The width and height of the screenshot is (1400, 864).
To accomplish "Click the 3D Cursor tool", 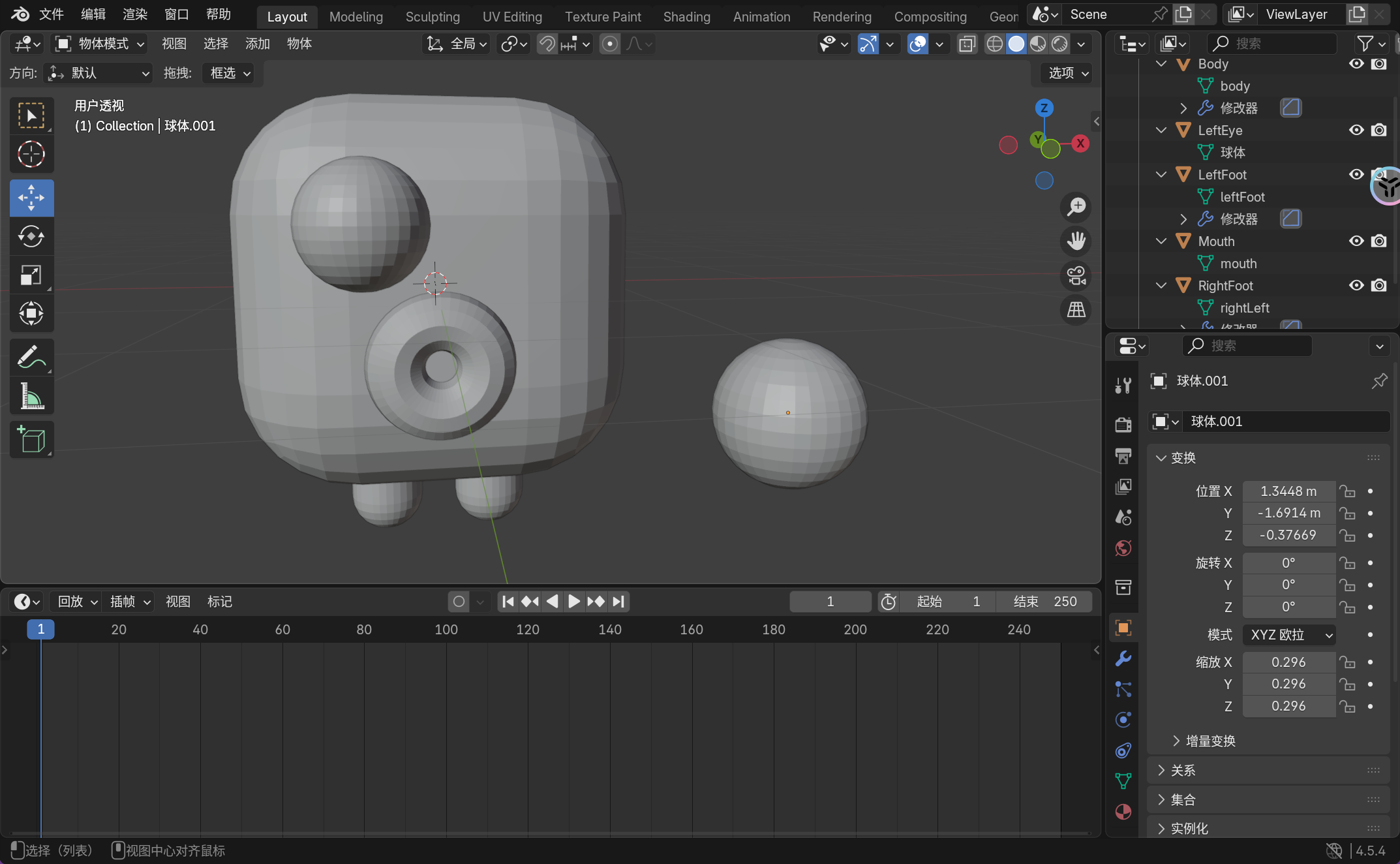I will [x=31, y=155].
